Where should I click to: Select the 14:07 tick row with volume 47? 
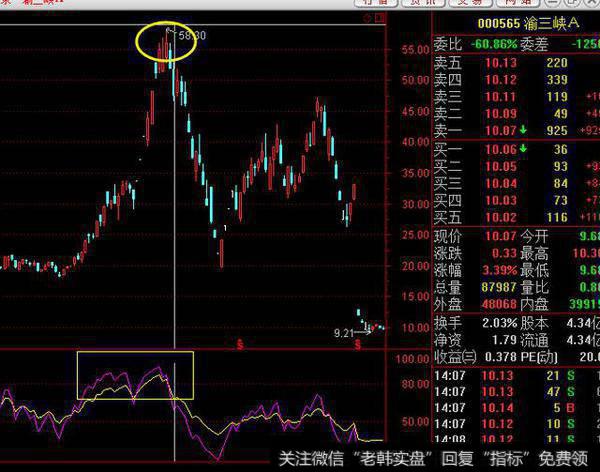click(516, 392)
